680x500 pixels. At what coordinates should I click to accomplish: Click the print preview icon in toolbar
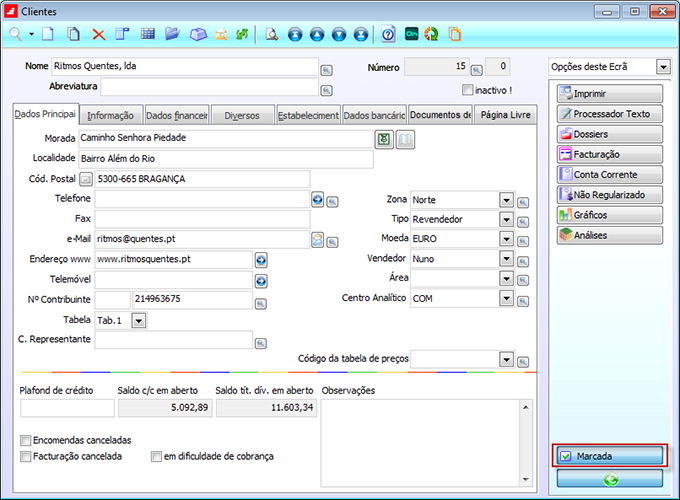(x=271, y=34)
